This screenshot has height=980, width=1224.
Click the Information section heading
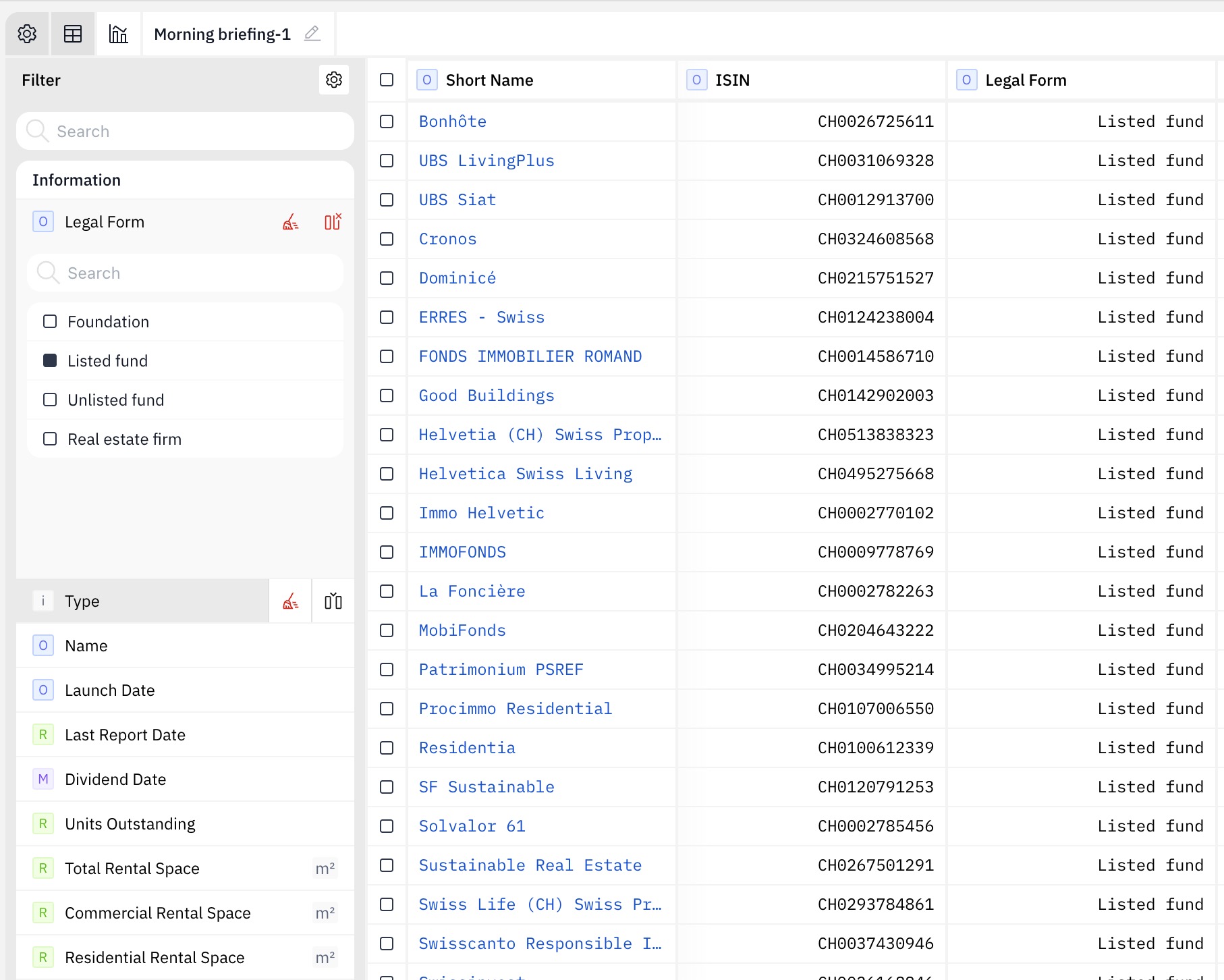click(76, 180)
